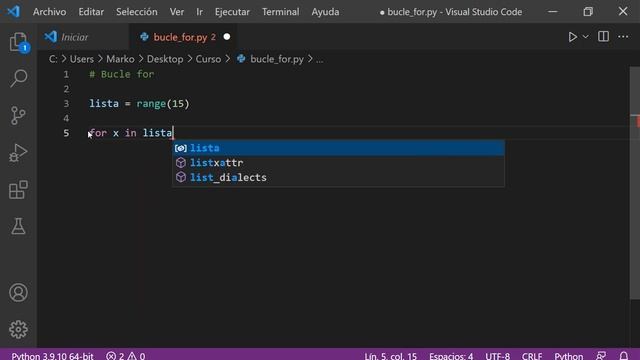Screen dimensions: 640x360
Task: Click the variable icon beside lista suggestion
Action: 181,148
